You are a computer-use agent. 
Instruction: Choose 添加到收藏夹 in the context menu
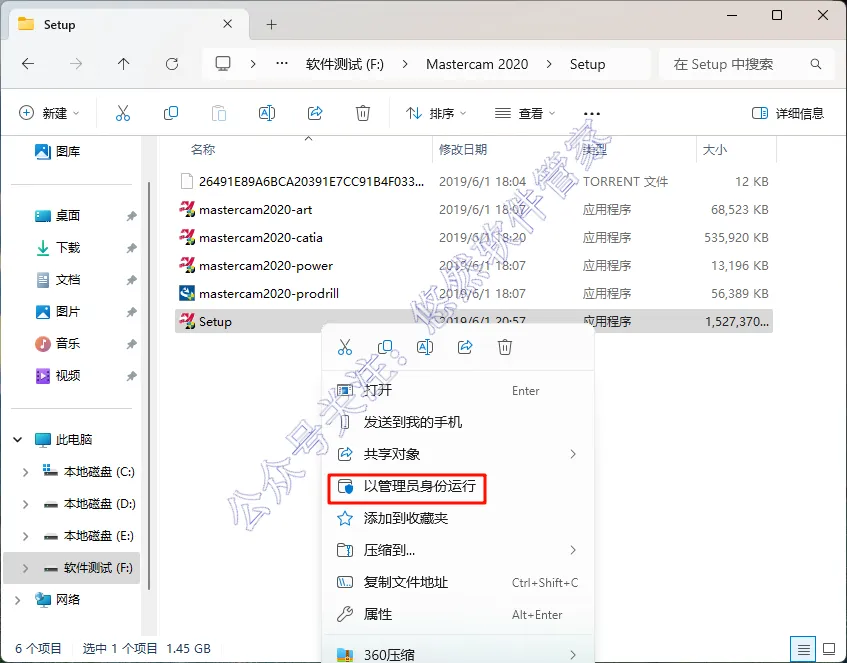[458, 518]
